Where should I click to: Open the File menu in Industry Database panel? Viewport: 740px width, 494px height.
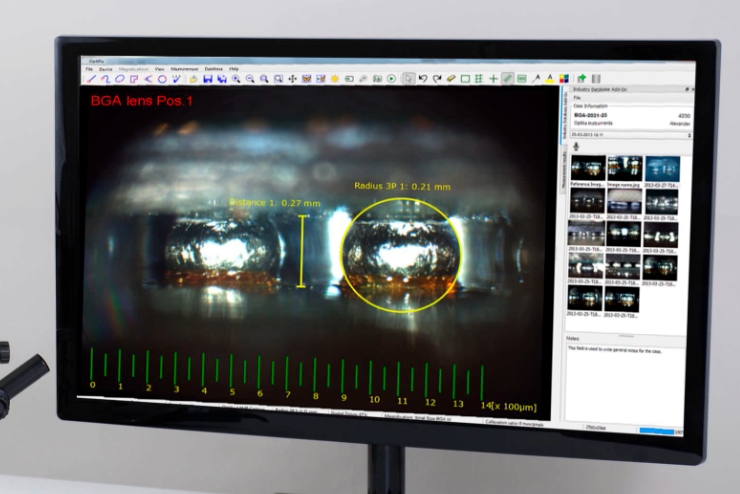[577, 98]
